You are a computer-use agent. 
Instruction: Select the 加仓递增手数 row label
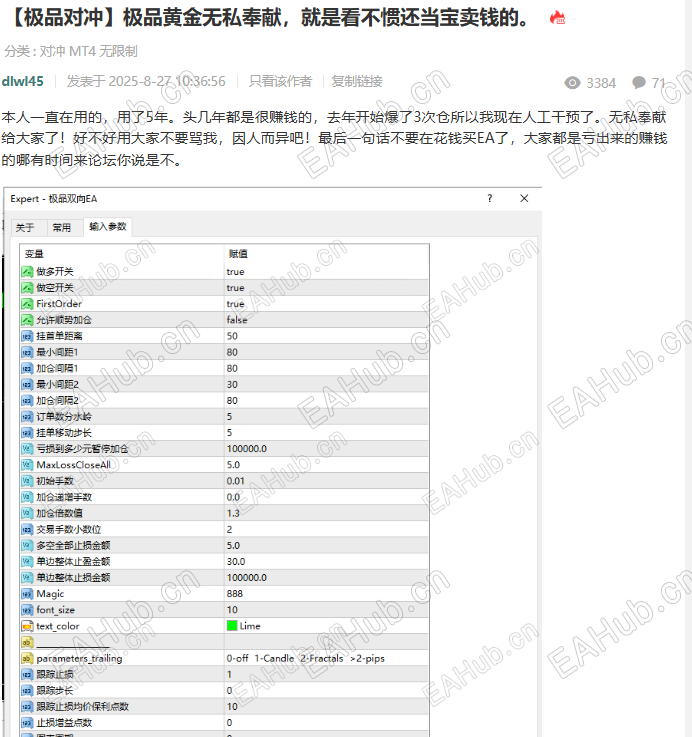(x=64, y=497)
